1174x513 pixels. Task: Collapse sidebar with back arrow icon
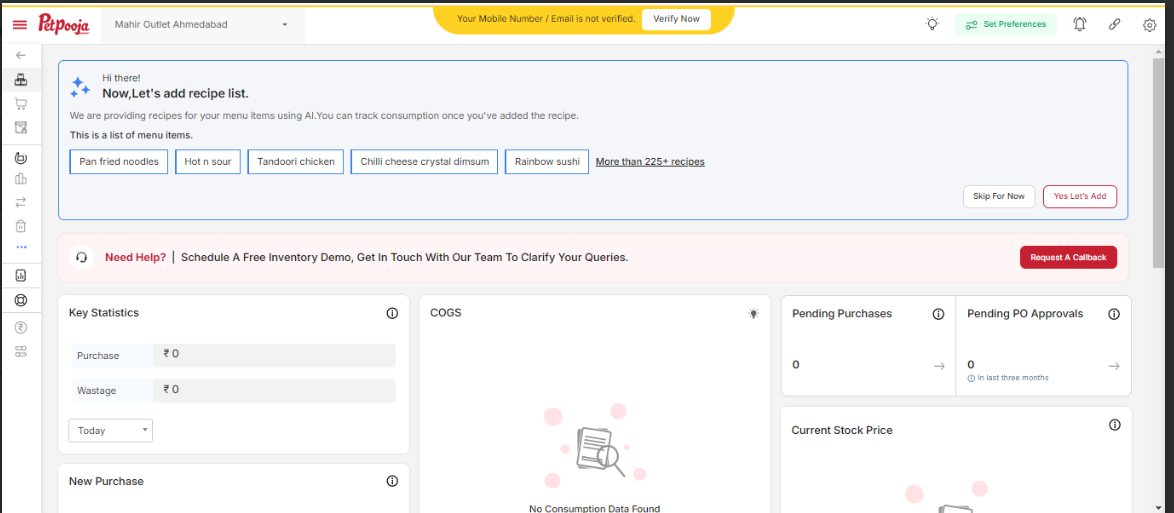(20, 55)
